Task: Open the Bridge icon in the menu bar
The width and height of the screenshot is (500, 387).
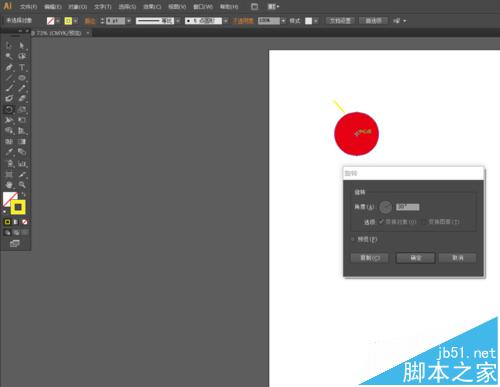Action: click(254, 6)
